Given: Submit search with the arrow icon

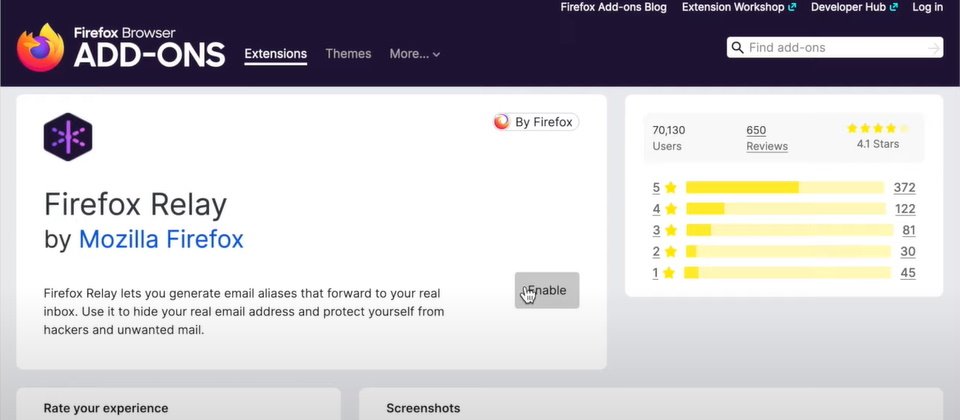Looking at the screenshot, I should point(934,48).
